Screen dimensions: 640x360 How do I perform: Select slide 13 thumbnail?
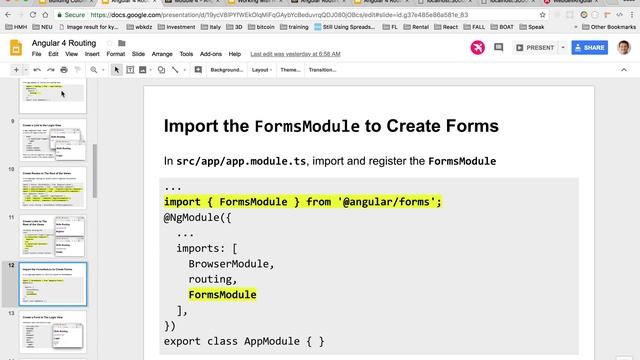pos(53,332)
